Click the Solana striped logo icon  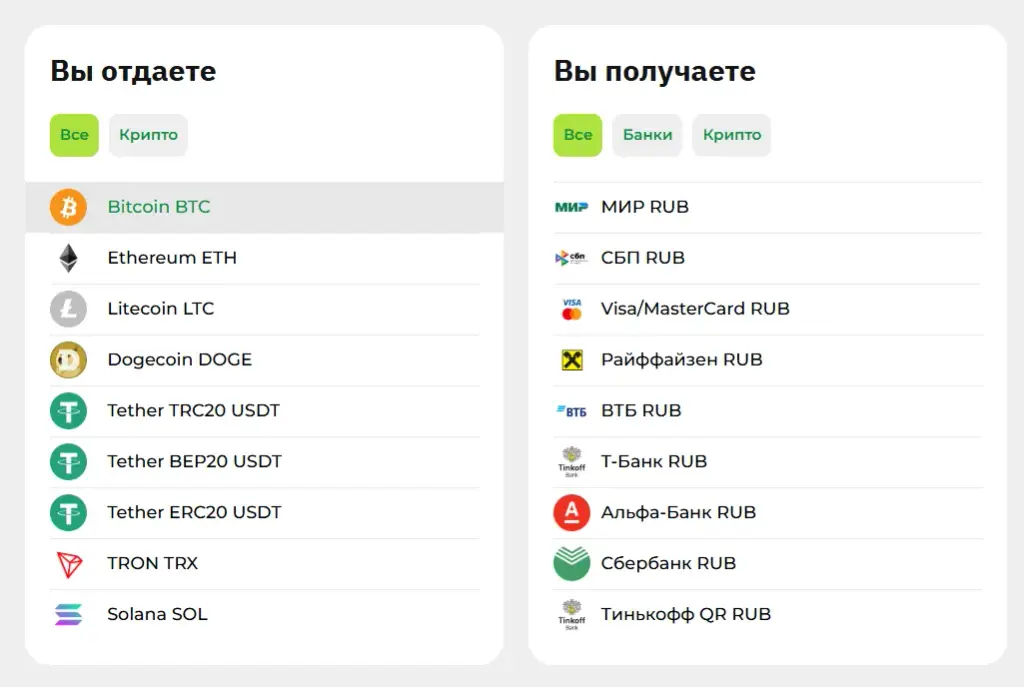(69, 615)
